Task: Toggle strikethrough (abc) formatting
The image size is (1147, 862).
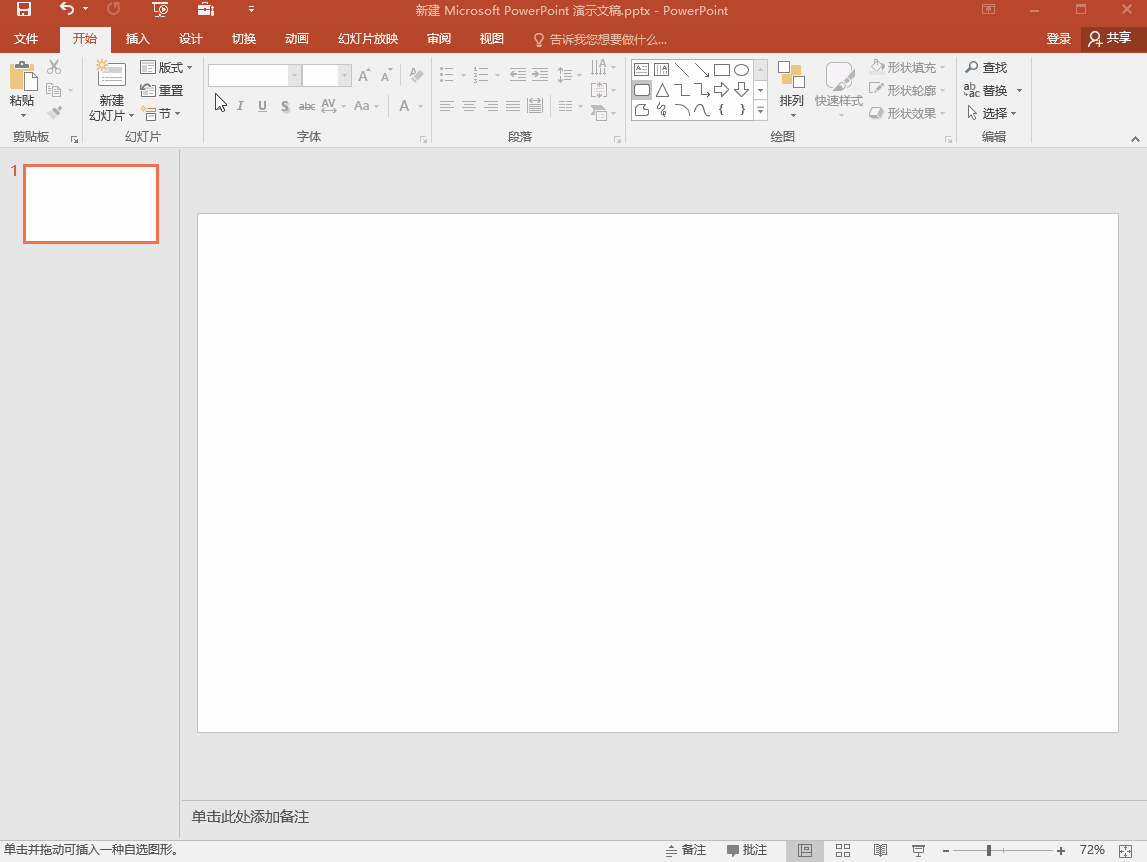Action: 307,106
